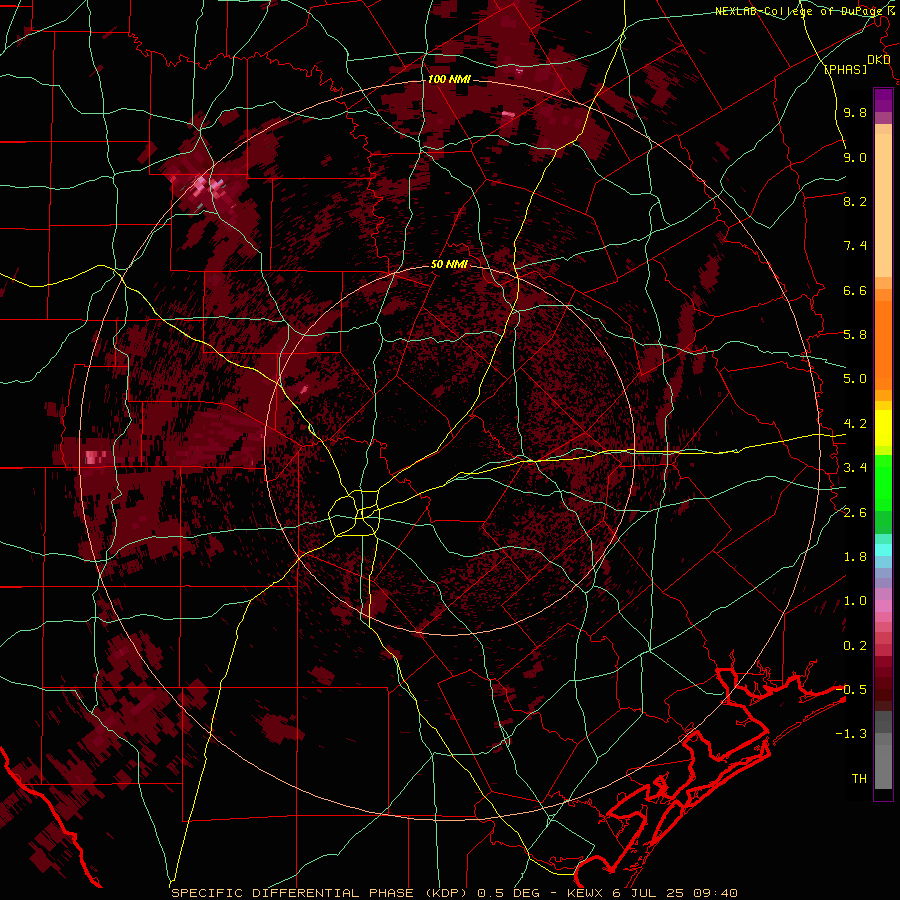The height and width of the screenshot is (900, 900).
Task: Click the -1.3 scale value
Action: [851, 734]
